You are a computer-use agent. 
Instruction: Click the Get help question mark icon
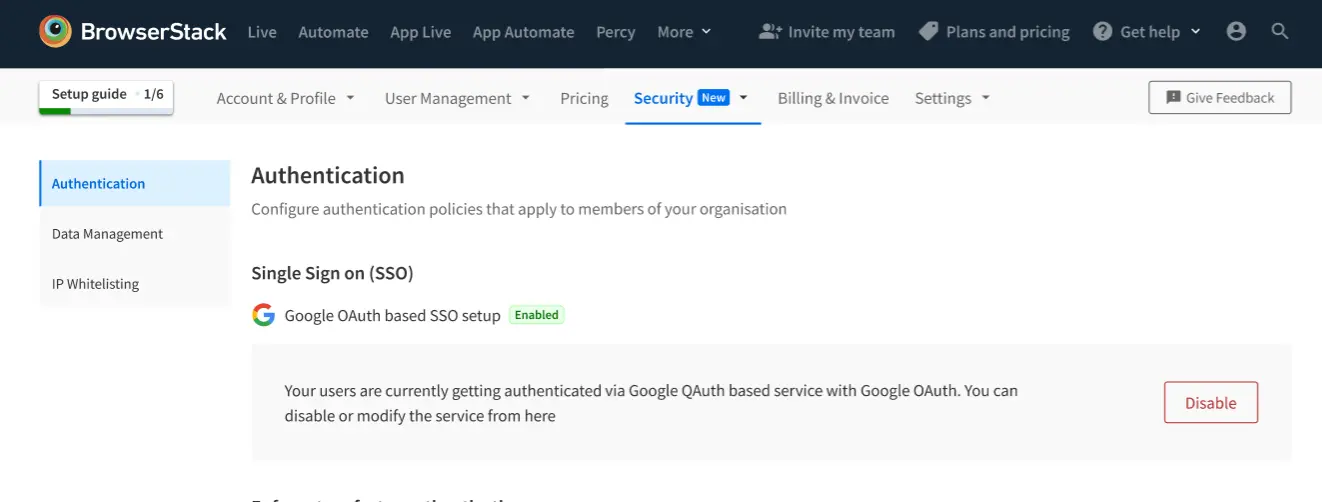coord(1102,32)
